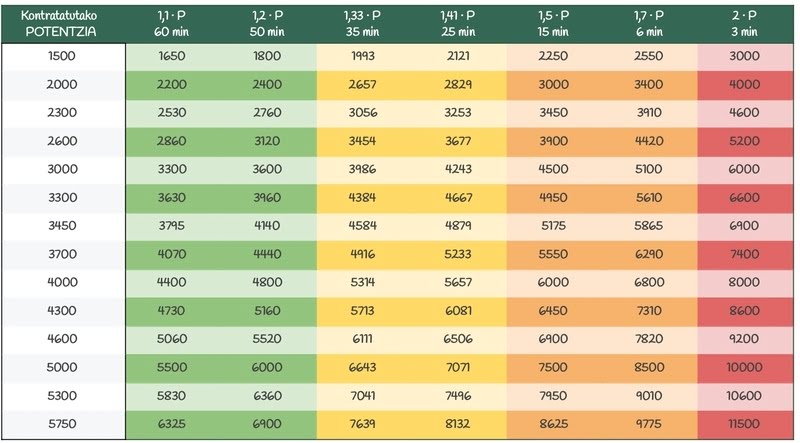Viewport: 800px width, 443px height.
Task: Select the 3450 contracted power row label
Action: tap(62, 226)
